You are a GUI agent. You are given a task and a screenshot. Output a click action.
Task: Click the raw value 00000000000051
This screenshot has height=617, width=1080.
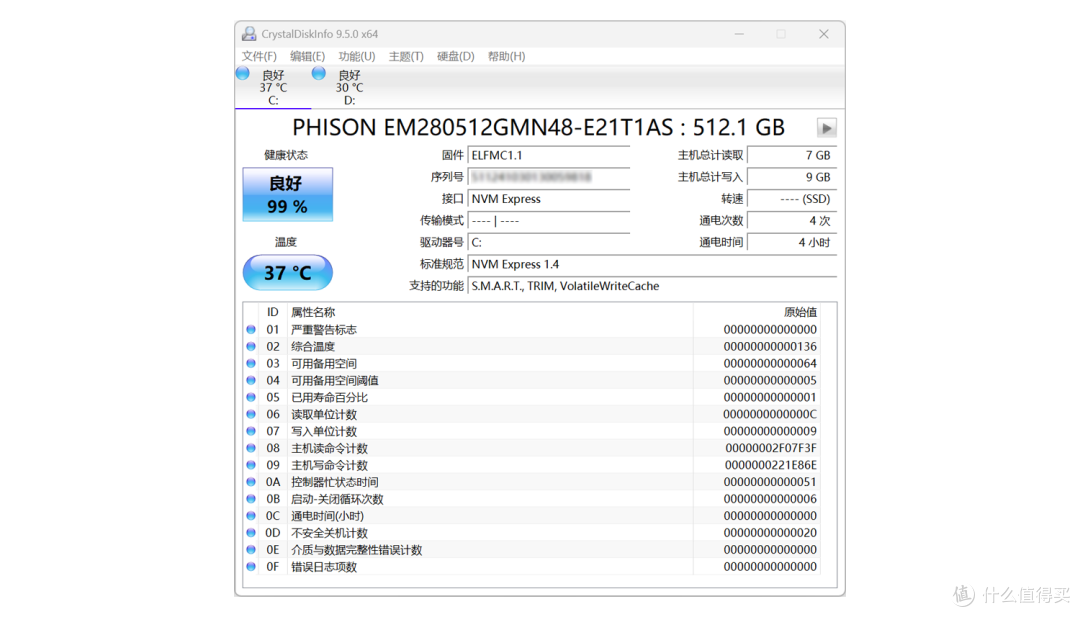770,482
